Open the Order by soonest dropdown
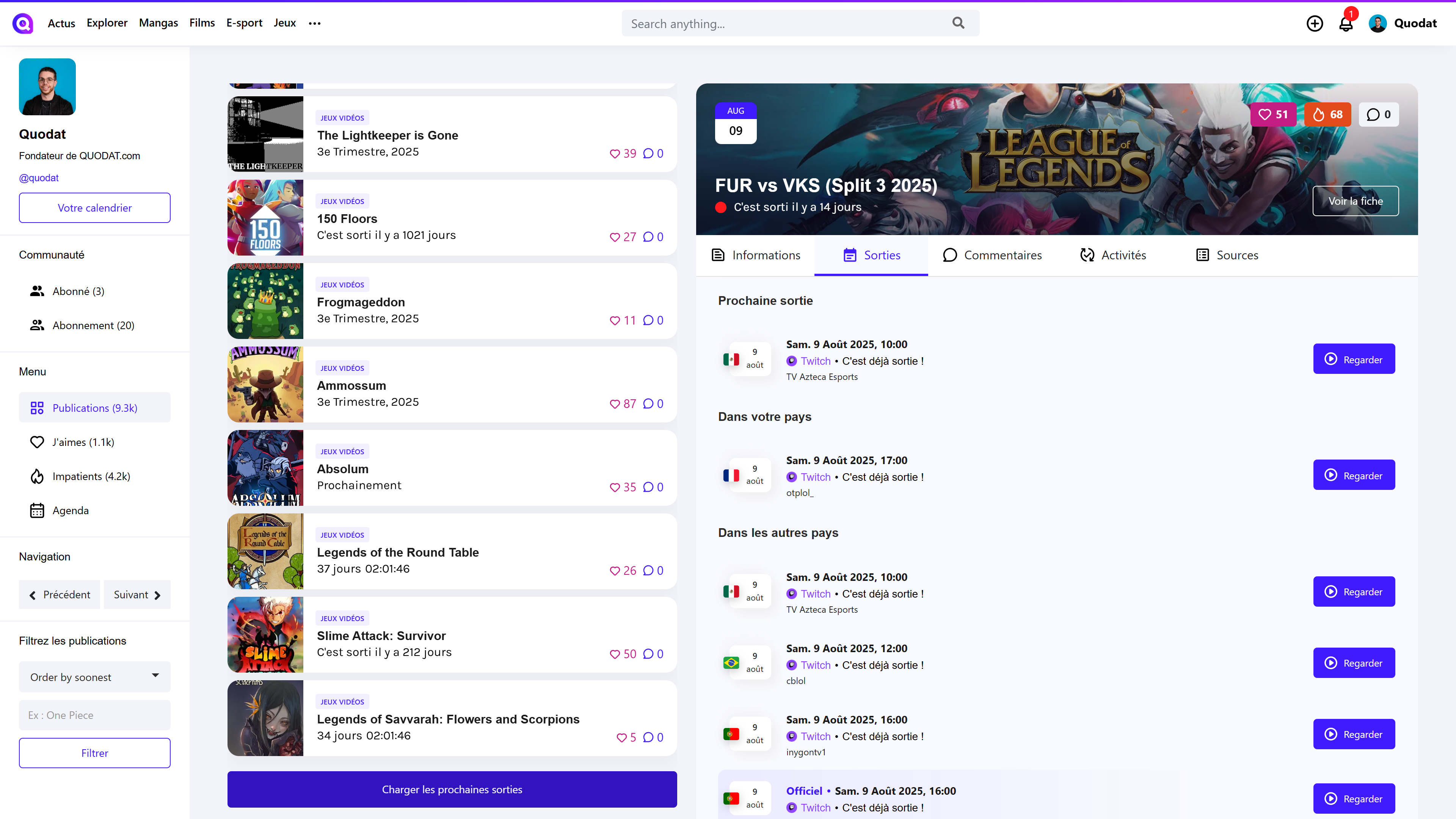 [x=94, y=676]
